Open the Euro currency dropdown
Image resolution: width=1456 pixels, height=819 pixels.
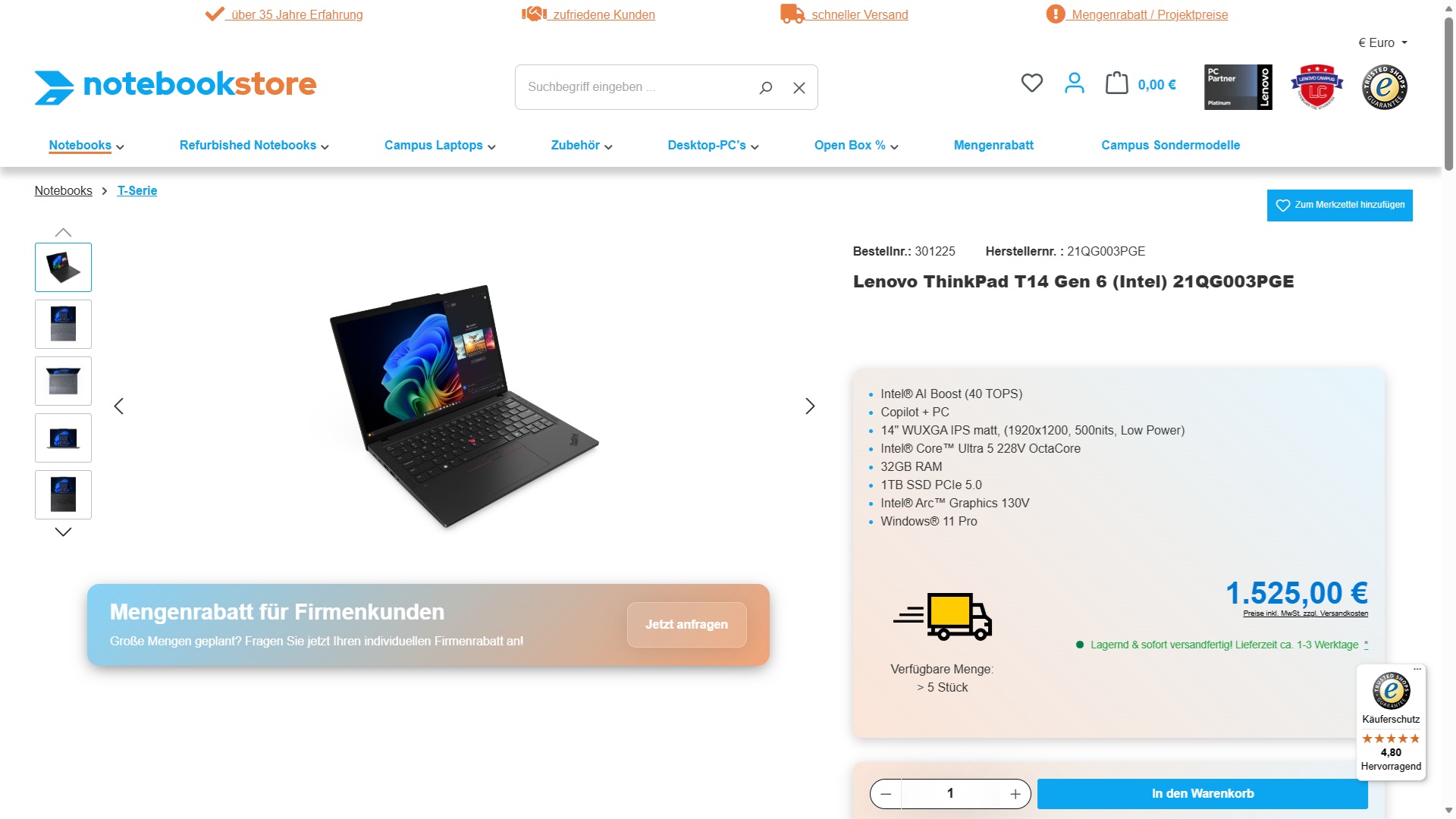[1382, 43]
